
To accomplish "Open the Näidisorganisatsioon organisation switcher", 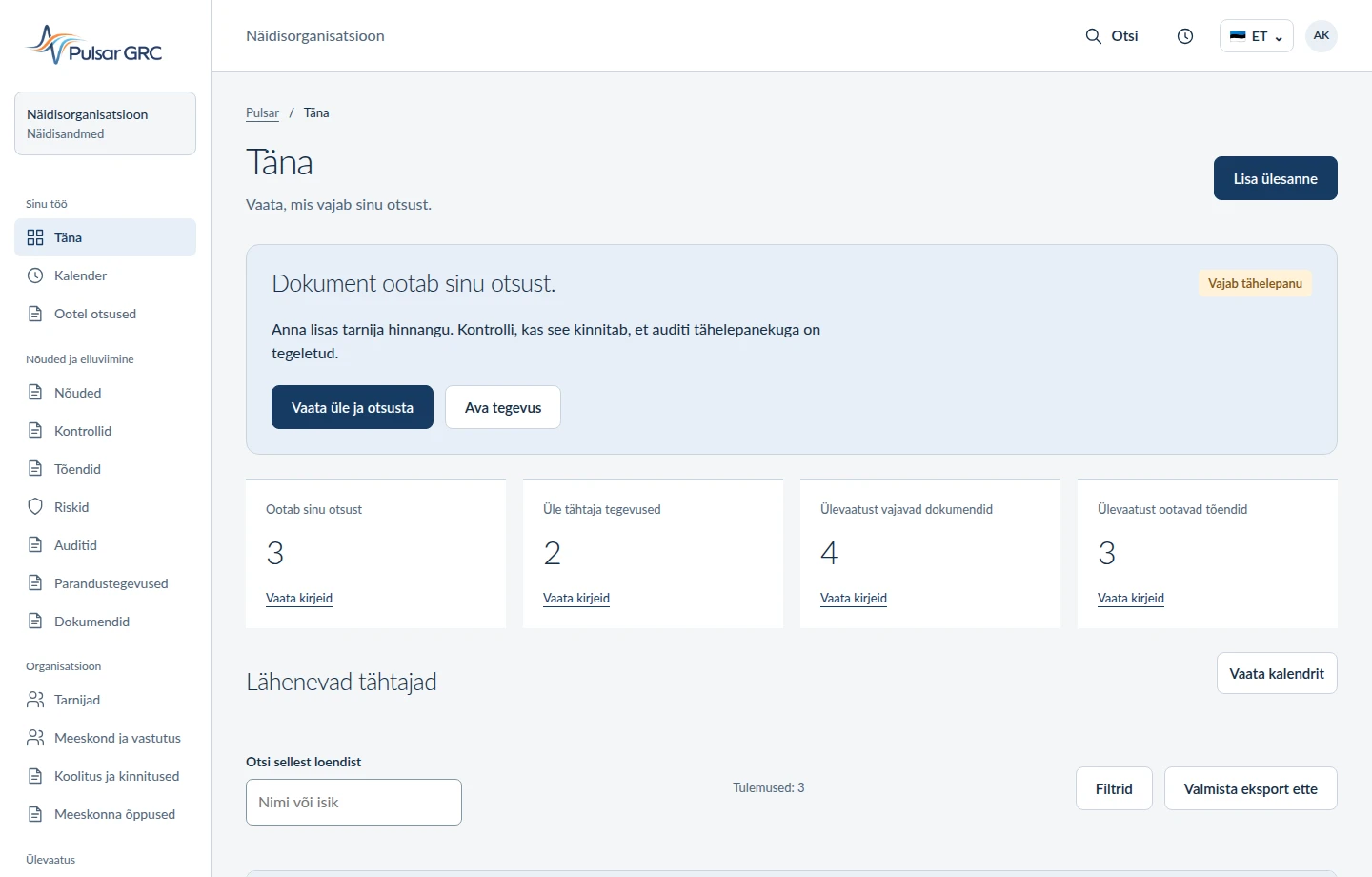I will pyautogui.click(x=105, y=124).
